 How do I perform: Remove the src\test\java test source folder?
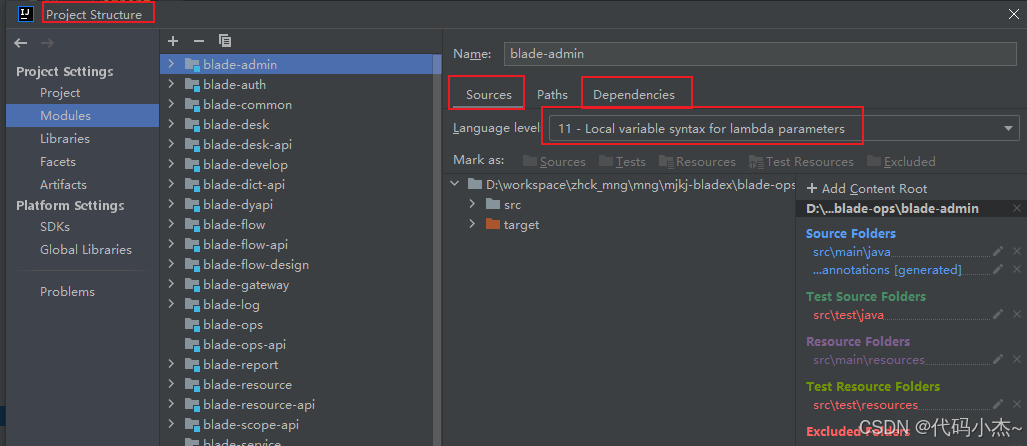[1017, 315]
